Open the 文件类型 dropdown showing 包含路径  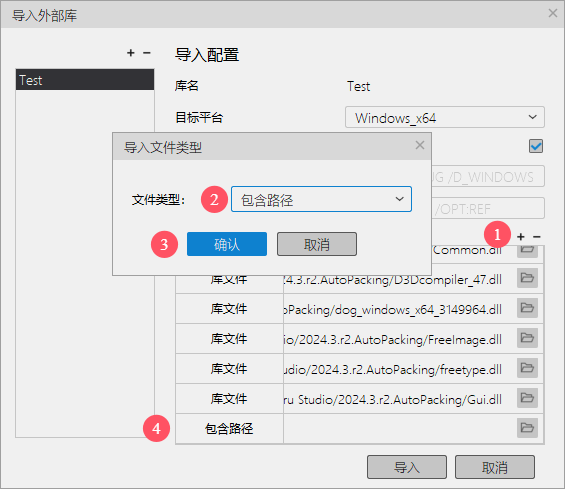pyautogui.click(x=321, y=199)
